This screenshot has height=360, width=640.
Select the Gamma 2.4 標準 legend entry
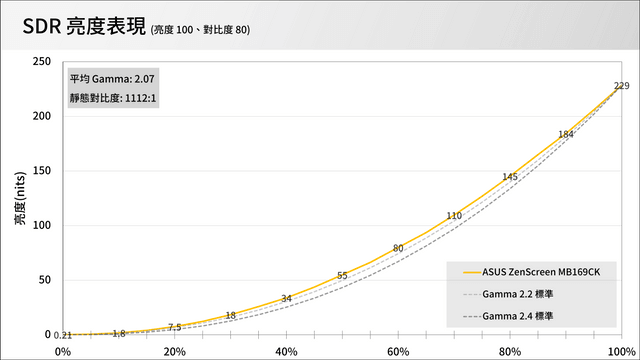(x=508, y=316)
